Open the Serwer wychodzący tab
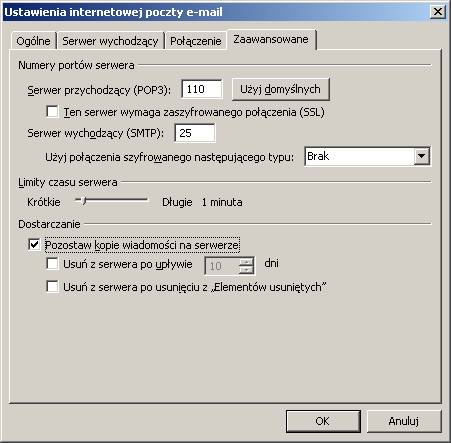The height and width of the screenshot is (443, 451). pos(110,41)
